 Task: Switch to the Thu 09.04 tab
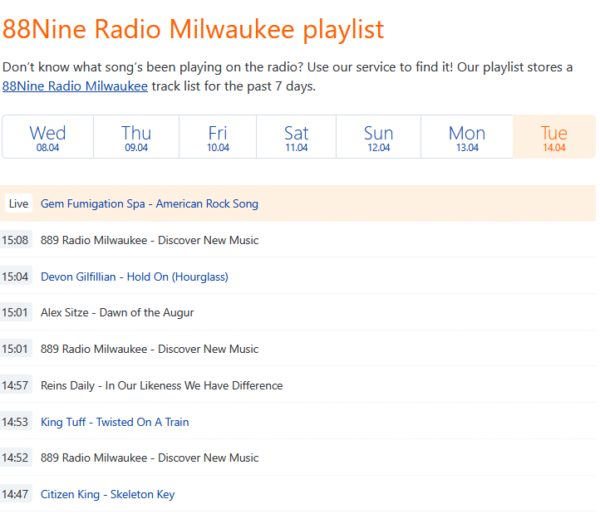click(136, 137)
